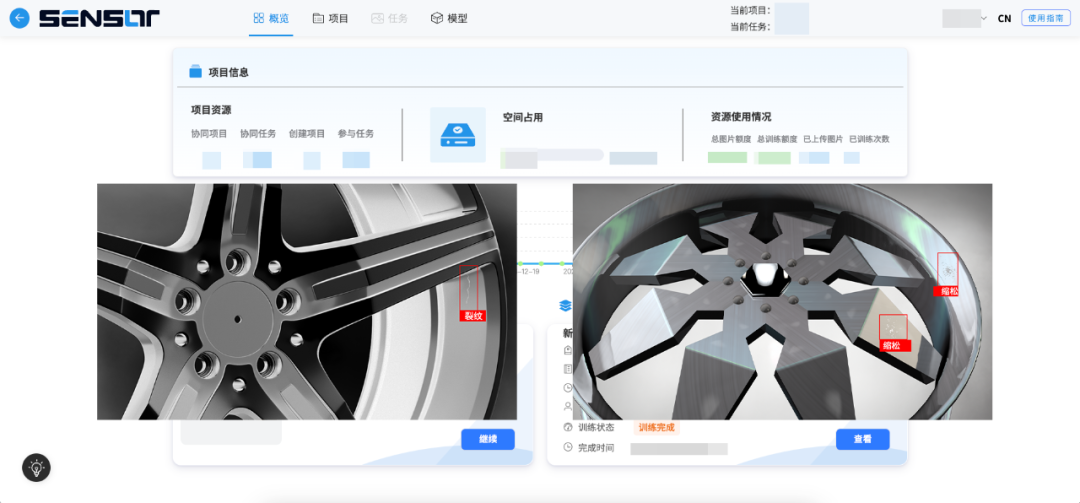Screen dimensions: 1080x503
Task: Click the 继续 button
Action: point(488,439)
